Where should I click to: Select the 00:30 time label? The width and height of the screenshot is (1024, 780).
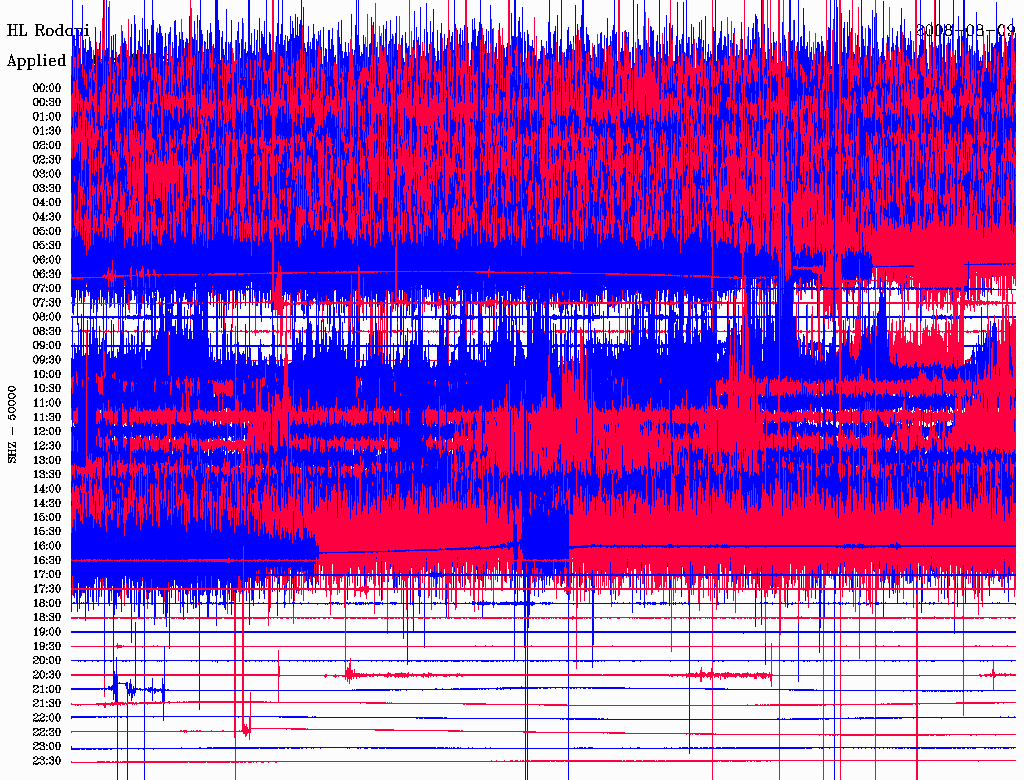point(47,102)
